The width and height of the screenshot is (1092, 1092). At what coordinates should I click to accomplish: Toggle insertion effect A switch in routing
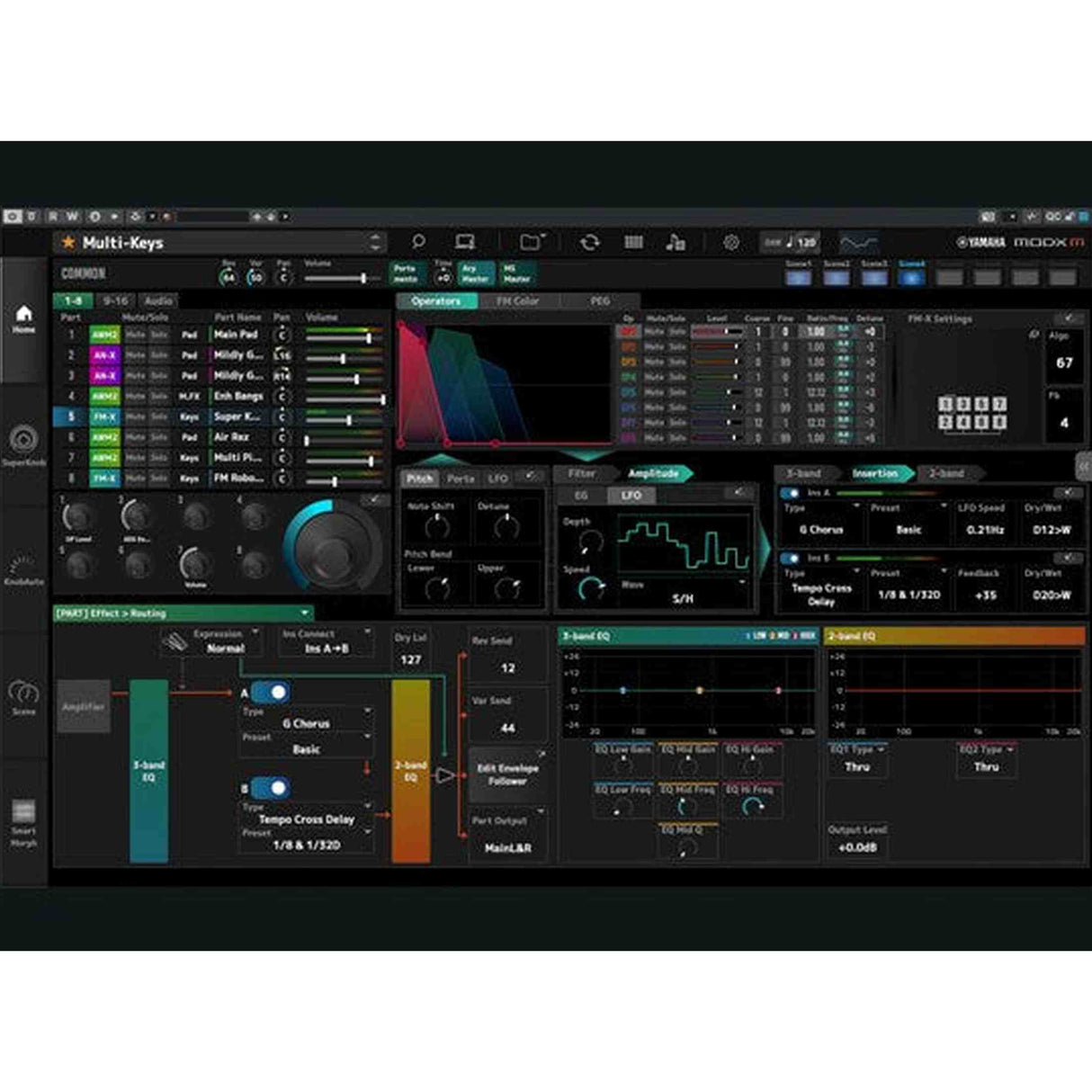(x=270, y=692)
